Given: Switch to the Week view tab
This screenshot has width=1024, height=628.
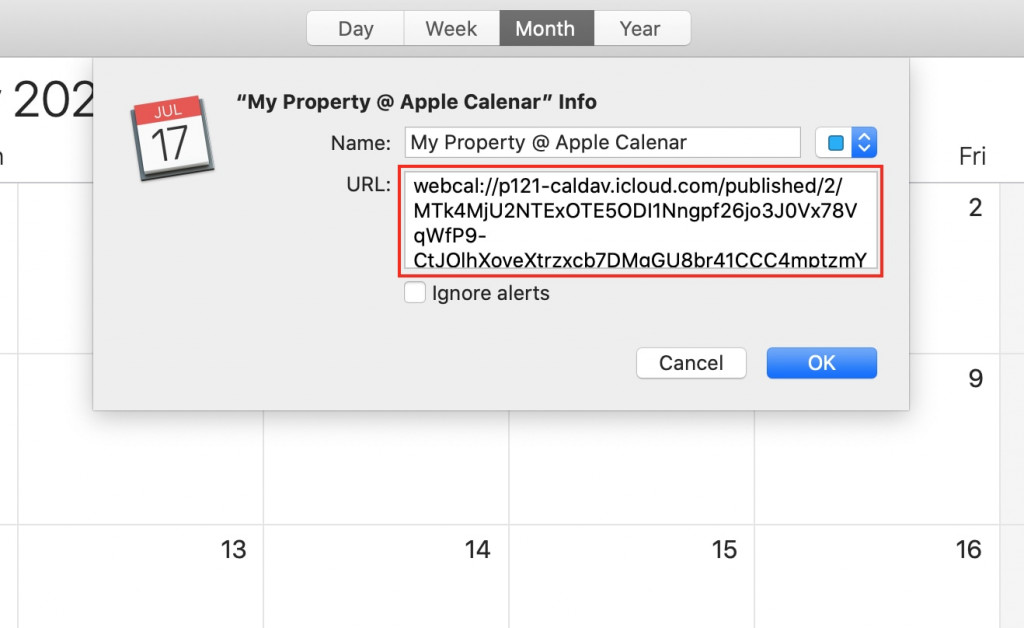Looking at the screenshot, I should [x=450, y=28].
